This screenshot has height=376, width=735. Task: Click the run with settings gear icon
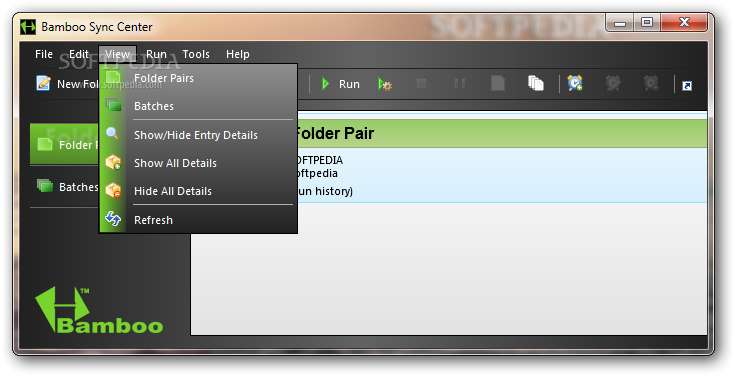(385, 84)
